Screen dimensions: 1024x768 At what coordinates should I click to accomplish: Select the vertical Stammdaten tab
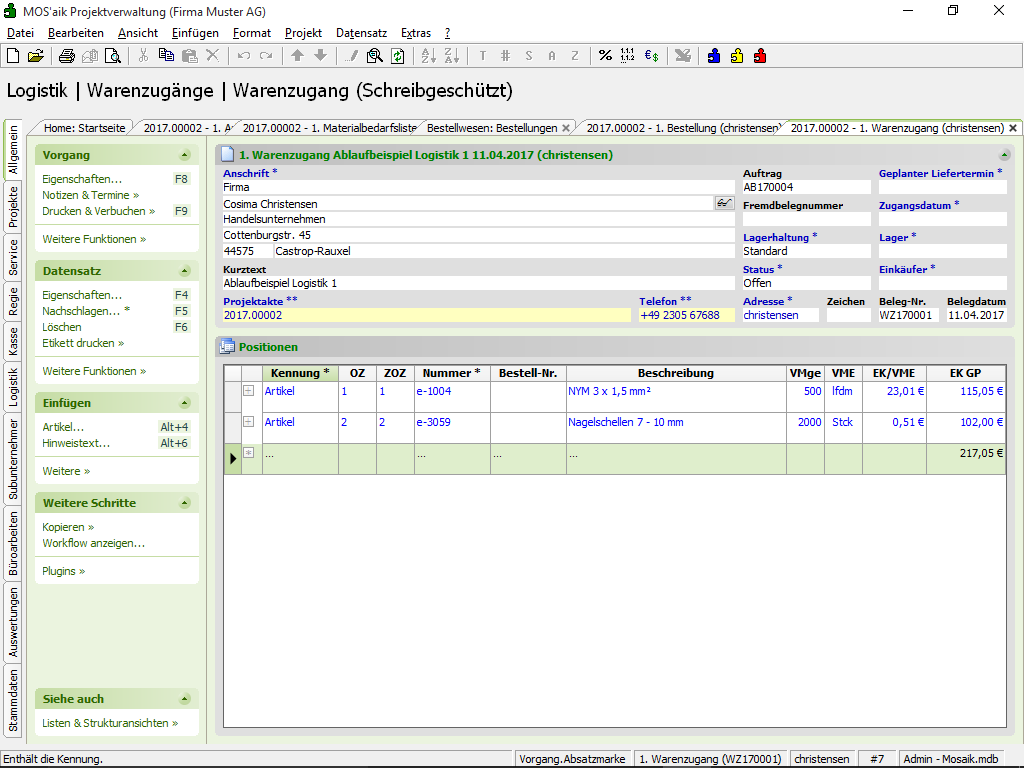pyautogui.click(x=13, y=699)
